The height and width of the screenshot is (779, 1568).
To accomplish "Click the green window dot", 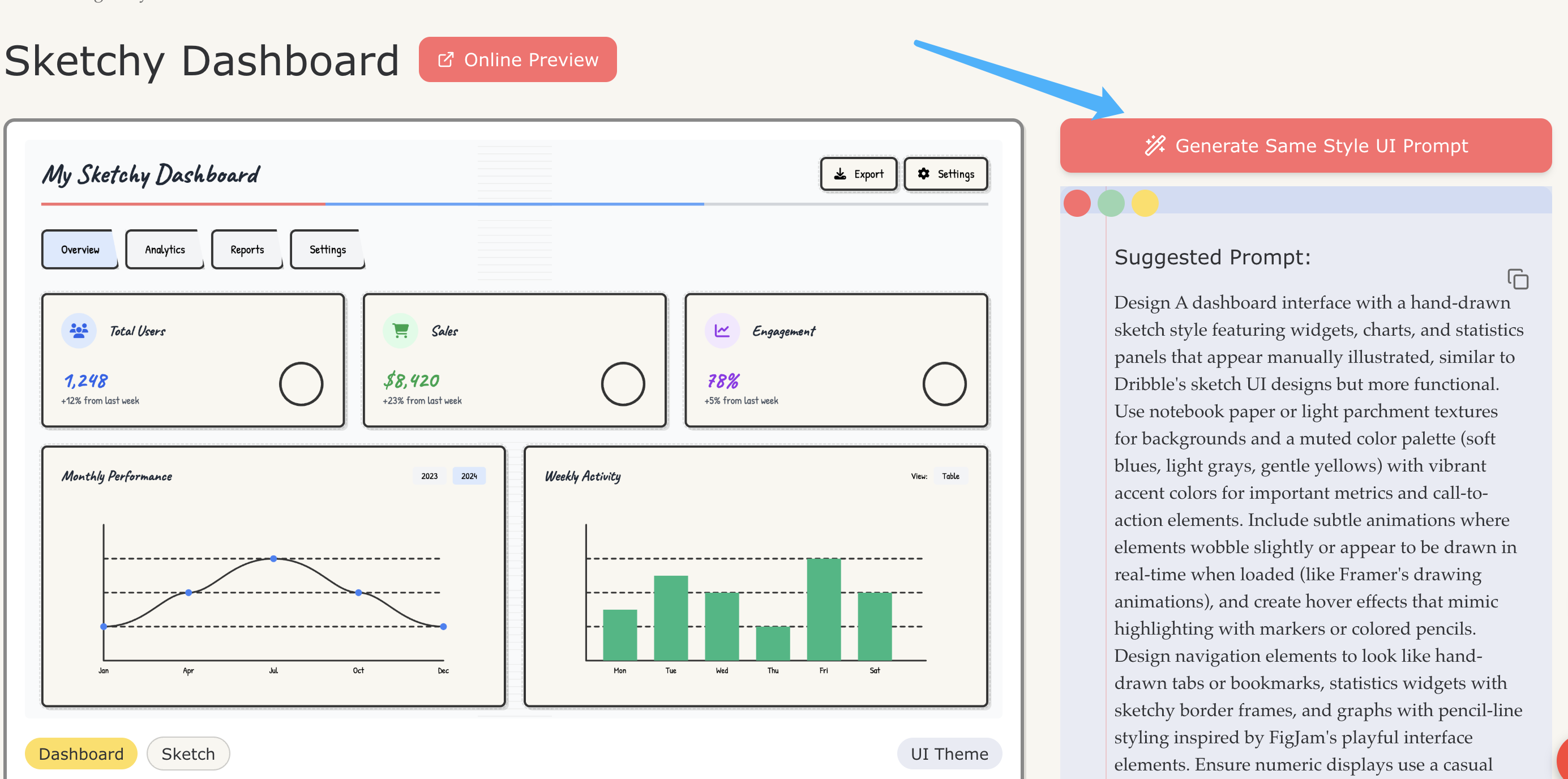I will pyautogui.click(x=1111, y=203).
